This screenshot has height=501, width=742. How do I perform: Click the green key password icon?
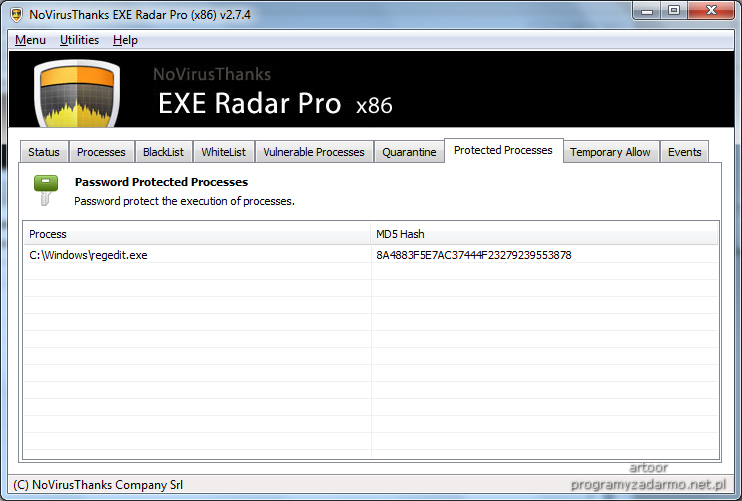pos(46,190)
